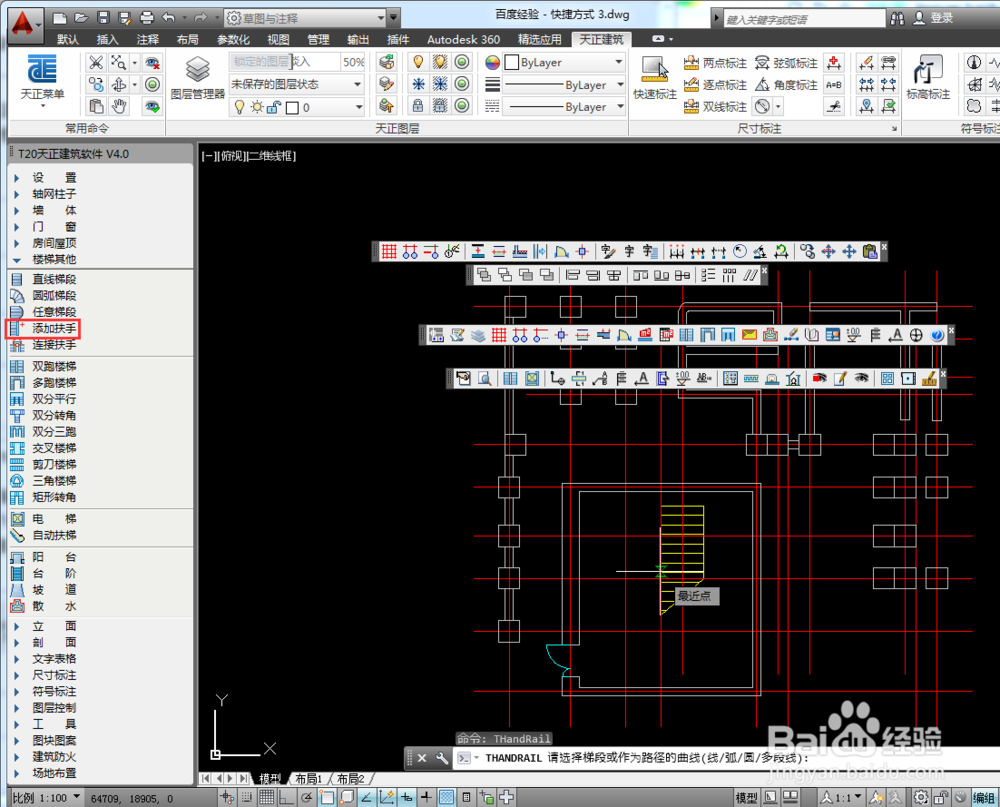Viewport: 1000px width, 807px height.
Task: Click the pan hand icon in 常用命令
Action: (x=119, y=106)
